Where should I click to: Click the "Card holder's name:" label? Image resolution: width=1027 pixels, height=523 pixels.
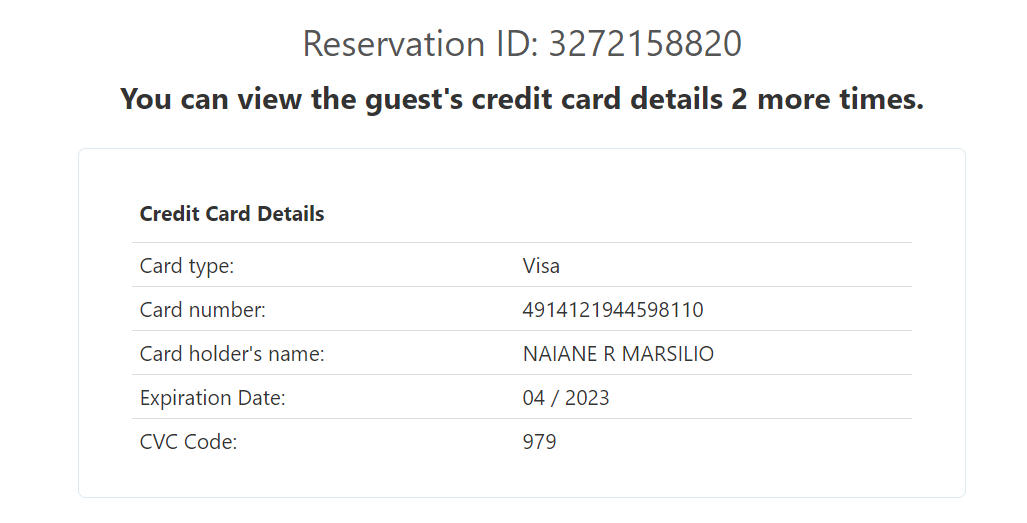pos(232,354)
